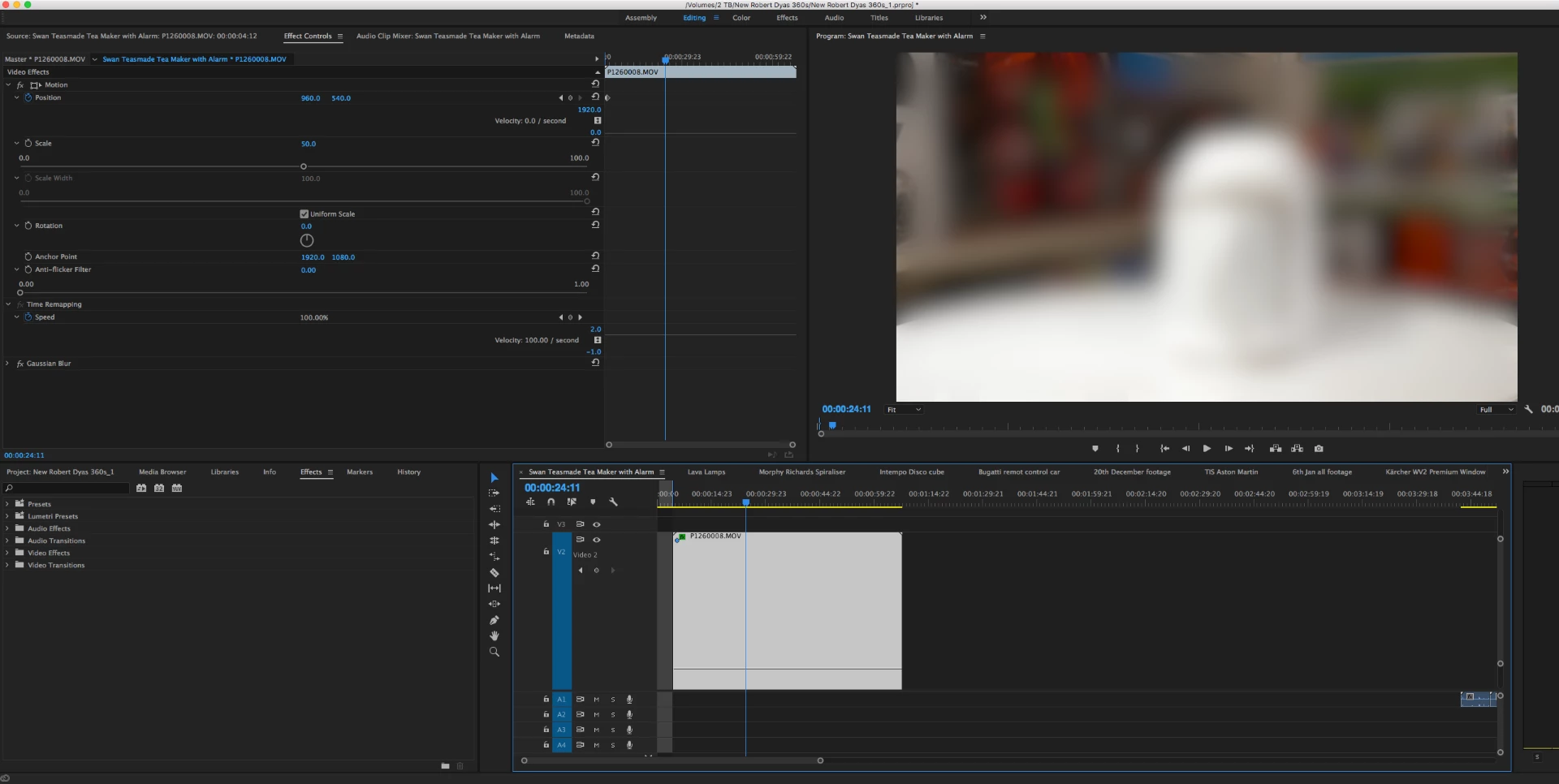Viewport: 1559px width, 784px height.
Task: Open Program monitor settings wrench
Action: (x=1528, y=410)
